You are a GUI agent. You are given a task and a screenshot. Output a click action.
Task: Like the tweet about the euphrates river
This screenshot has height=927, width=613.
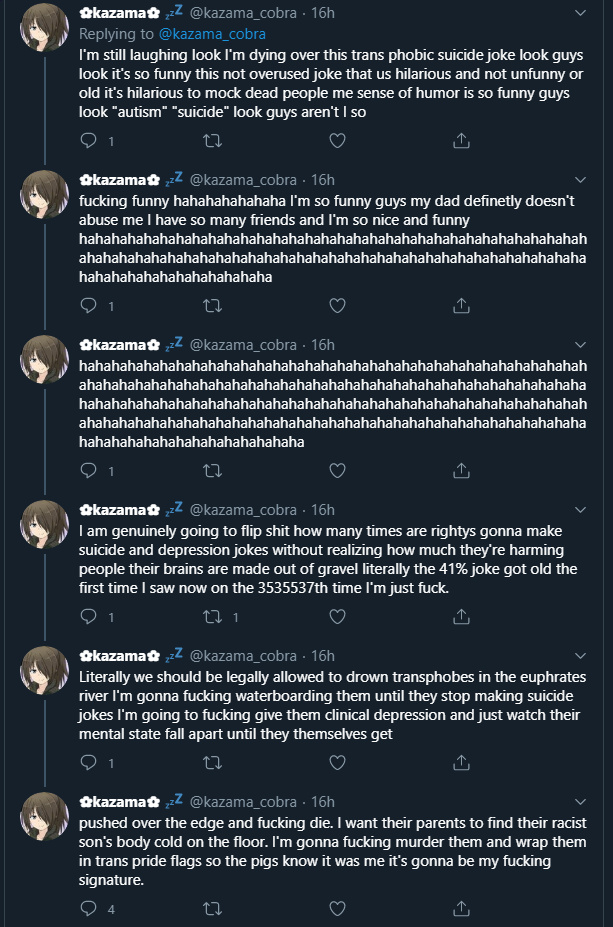pos(337,763)
